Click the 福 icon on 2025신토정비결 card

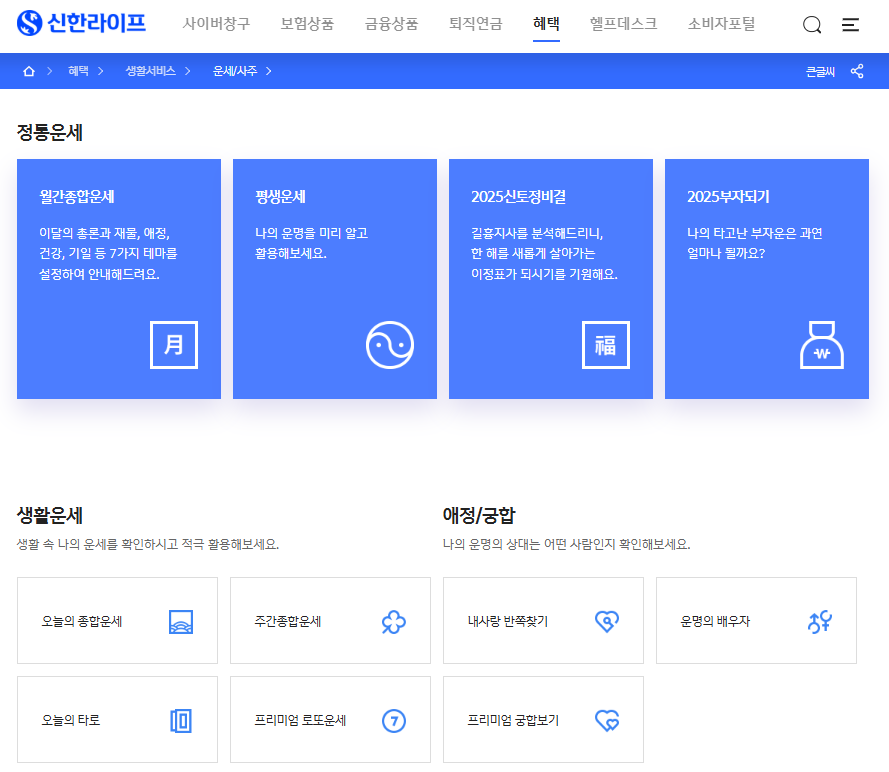pos(606,345)
